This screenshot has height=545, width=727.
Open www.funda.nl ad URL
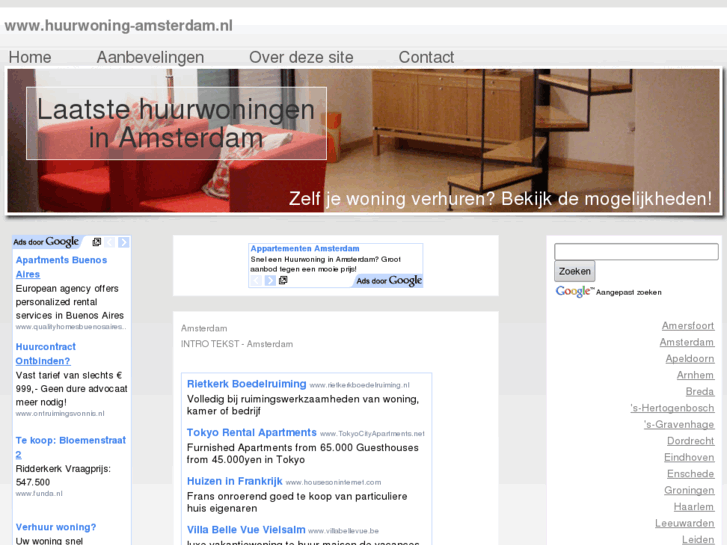tap(39, 493)
